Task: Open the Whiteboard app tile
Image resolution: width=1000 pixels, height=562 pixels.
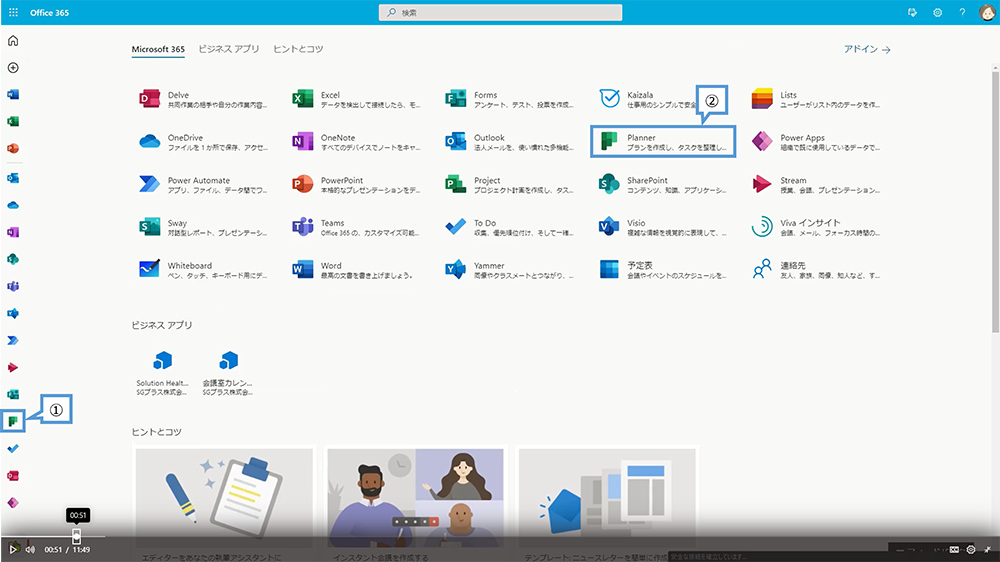Action: pos(203,270)
